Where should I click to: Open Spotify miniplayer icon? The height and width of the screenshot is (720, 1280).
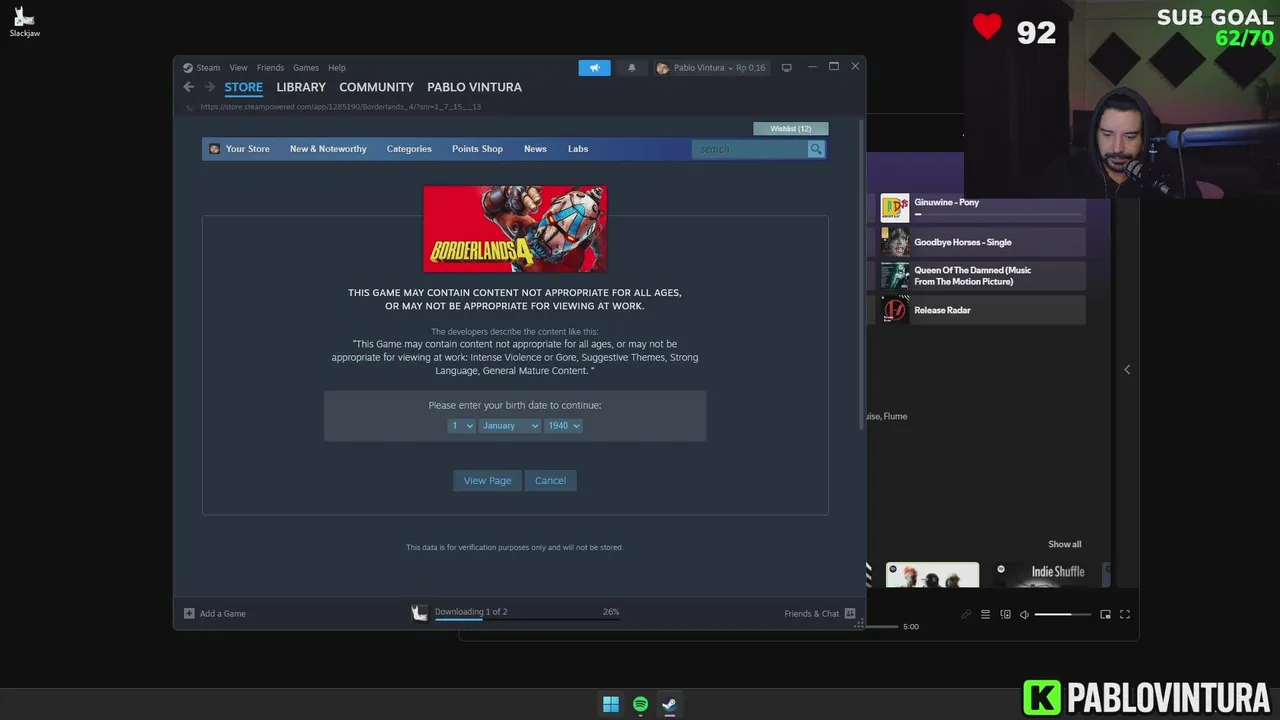tap(1105, 614)
